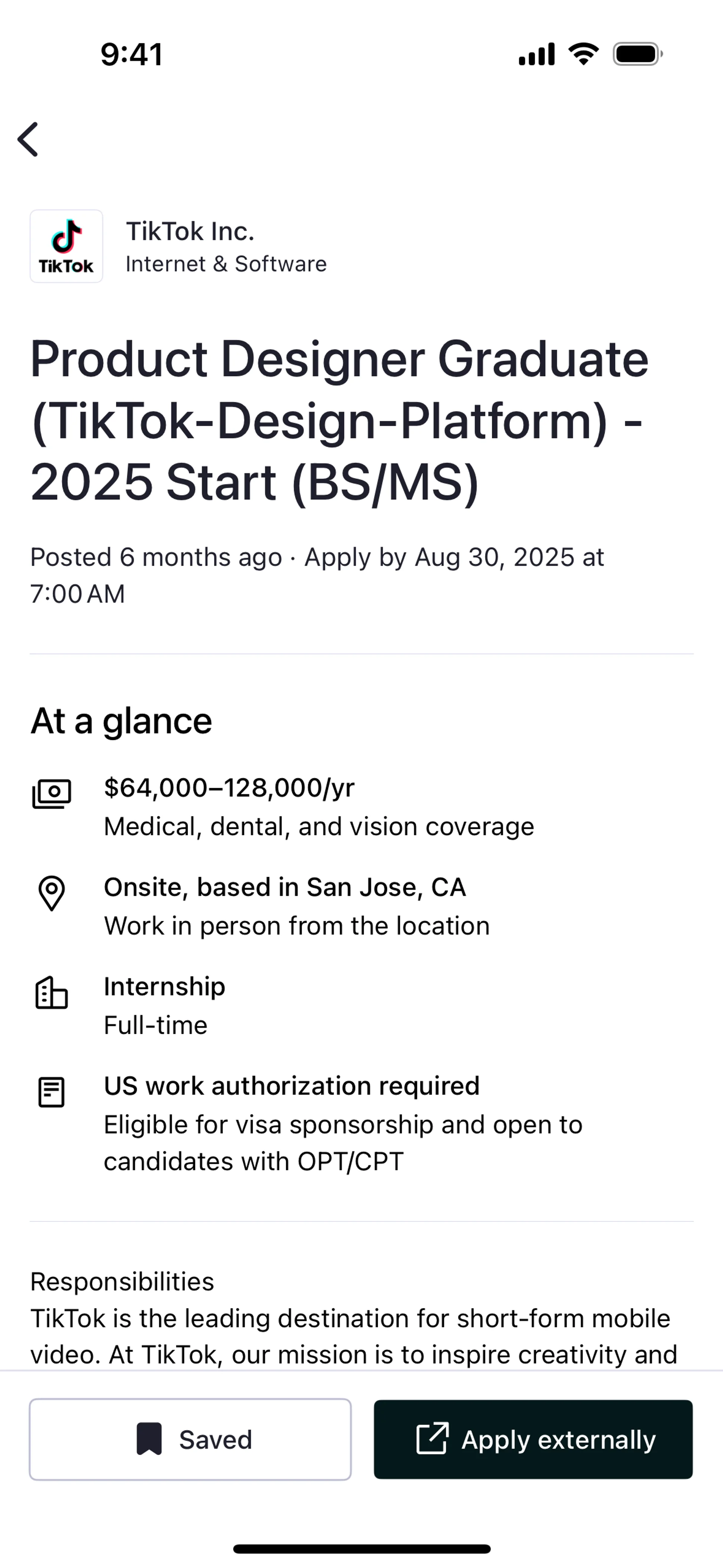Tap the At a glance heading
This screenshot has width=723, height=1568.
121,721
